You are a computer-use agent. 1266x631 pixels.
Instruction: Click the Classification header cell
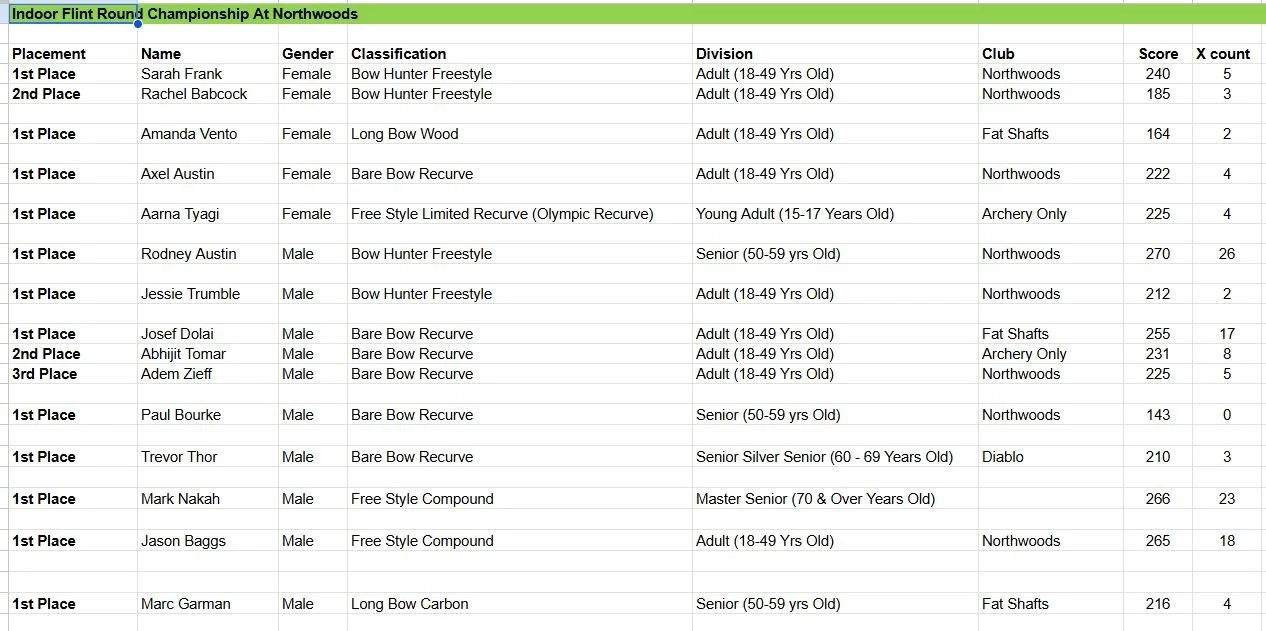(x=520, y=54)
